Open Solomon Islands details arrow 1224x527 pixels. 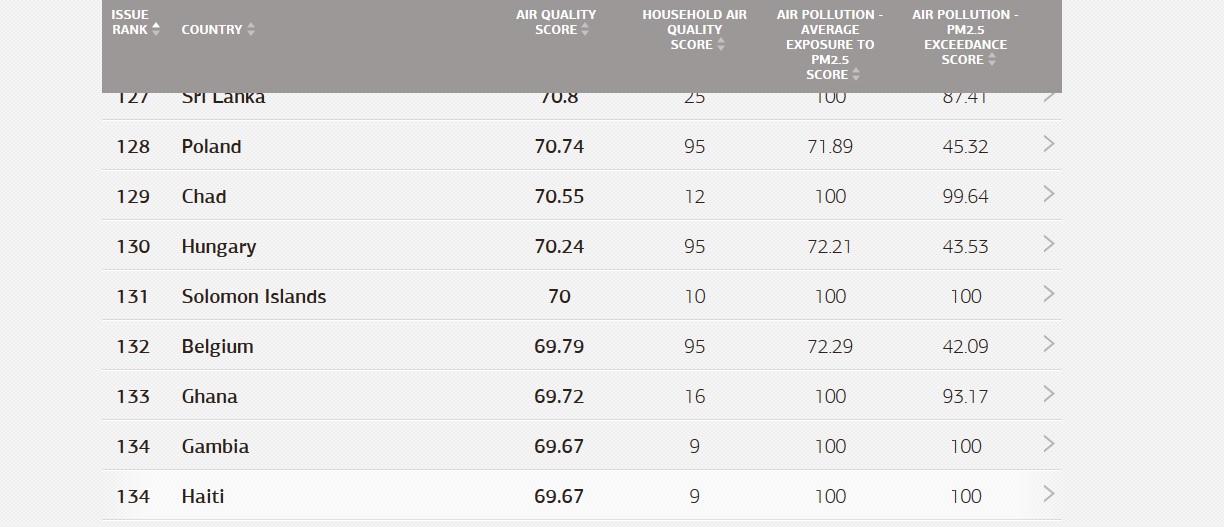1049,294
